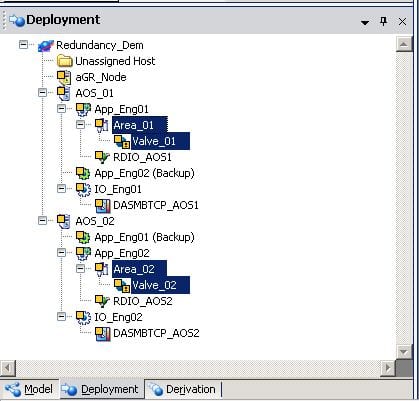Image resolution: width=419 pixels, height=401 pixels.
Task: Click the DASMBTCP_AOS2 object icon
Action: [102, 333]
